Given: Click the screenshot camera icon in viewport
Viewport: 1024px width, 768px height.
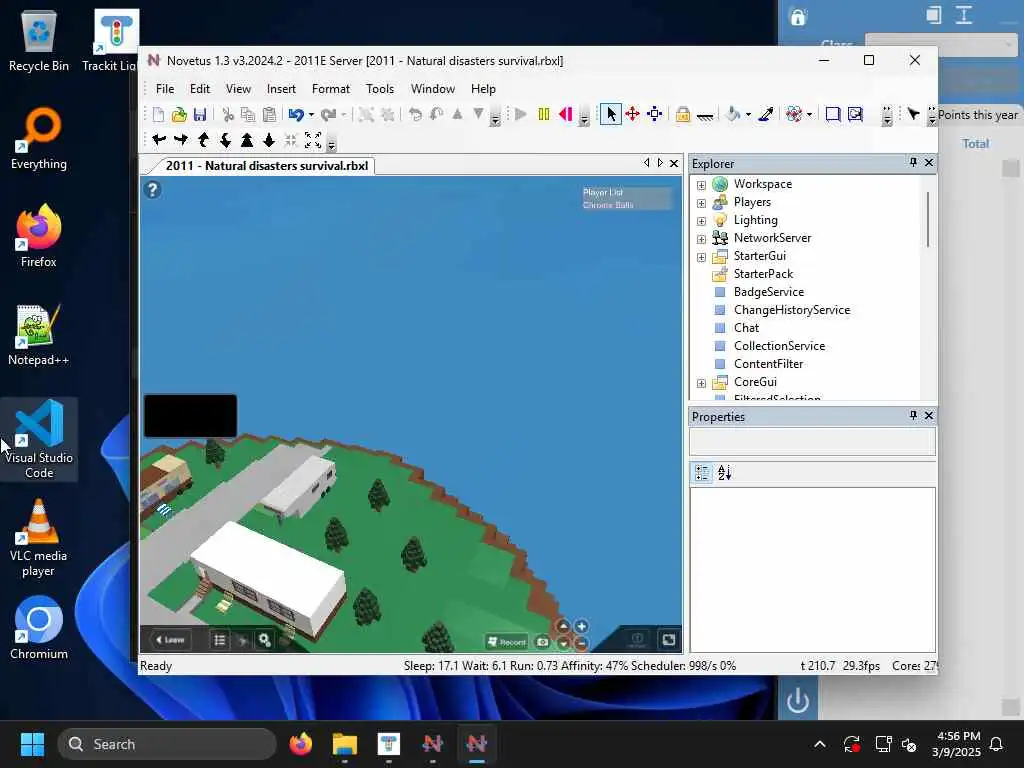Looking at the screenshot, I should tap(543, 642).
